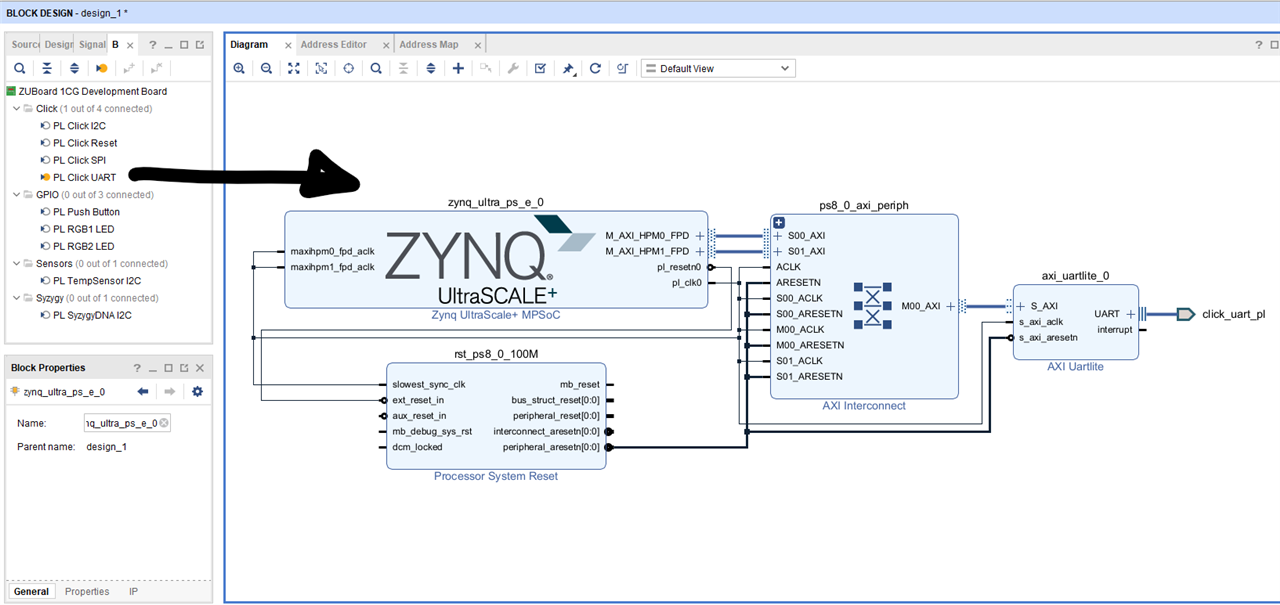Click the pin icon in diagram toolbar
This screenshot has height=605, width=1280.
(x=568, y=69)
